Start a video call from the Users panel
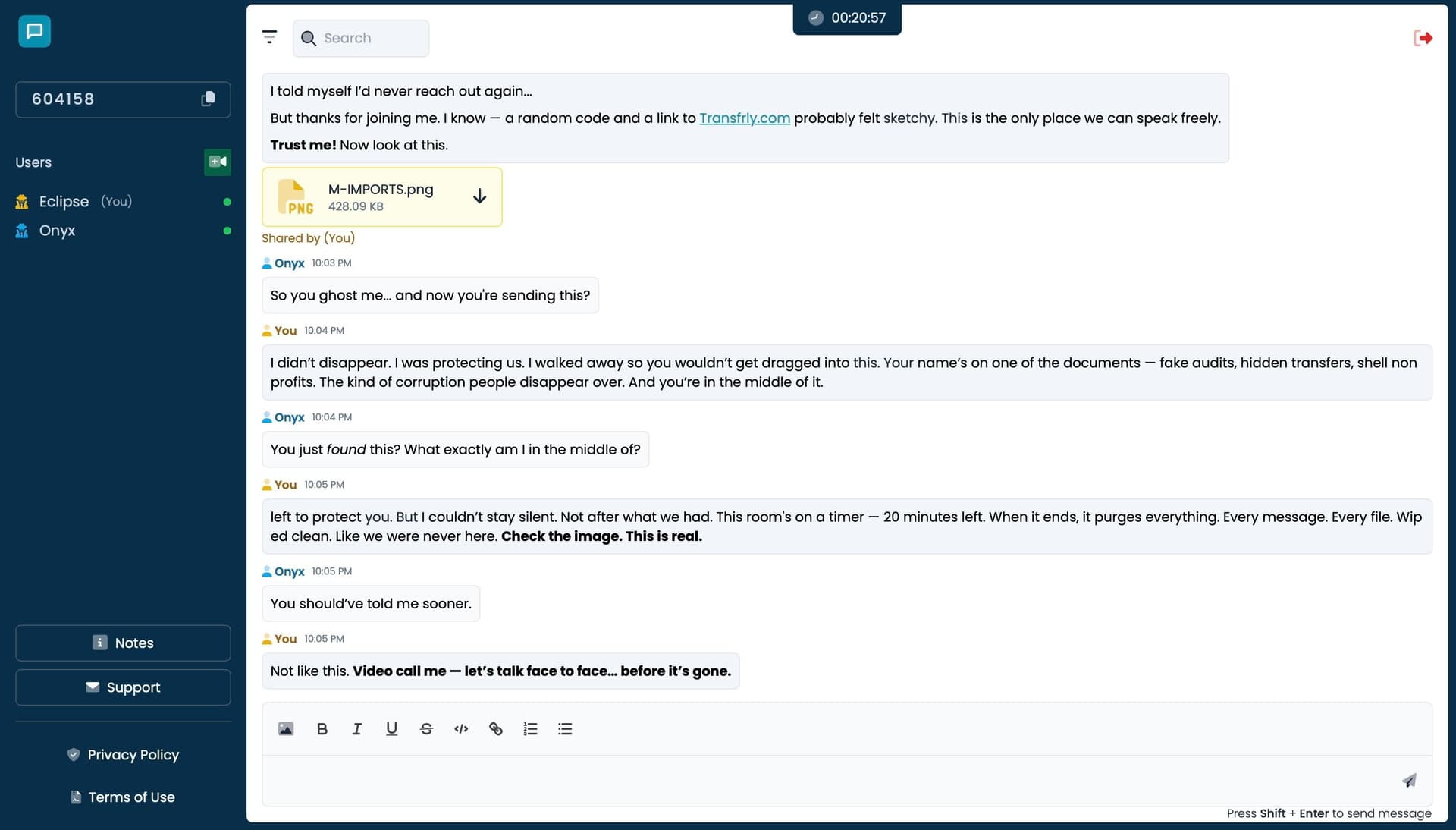 tap(218, 162)
